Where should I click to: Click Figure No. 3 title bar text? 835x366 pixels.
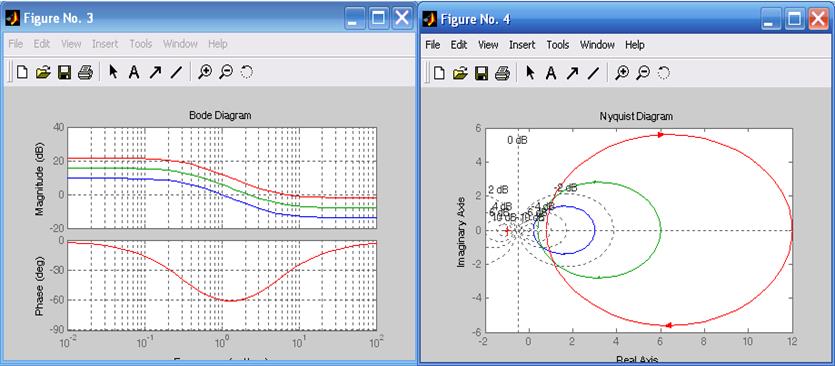tap(59, 19)
